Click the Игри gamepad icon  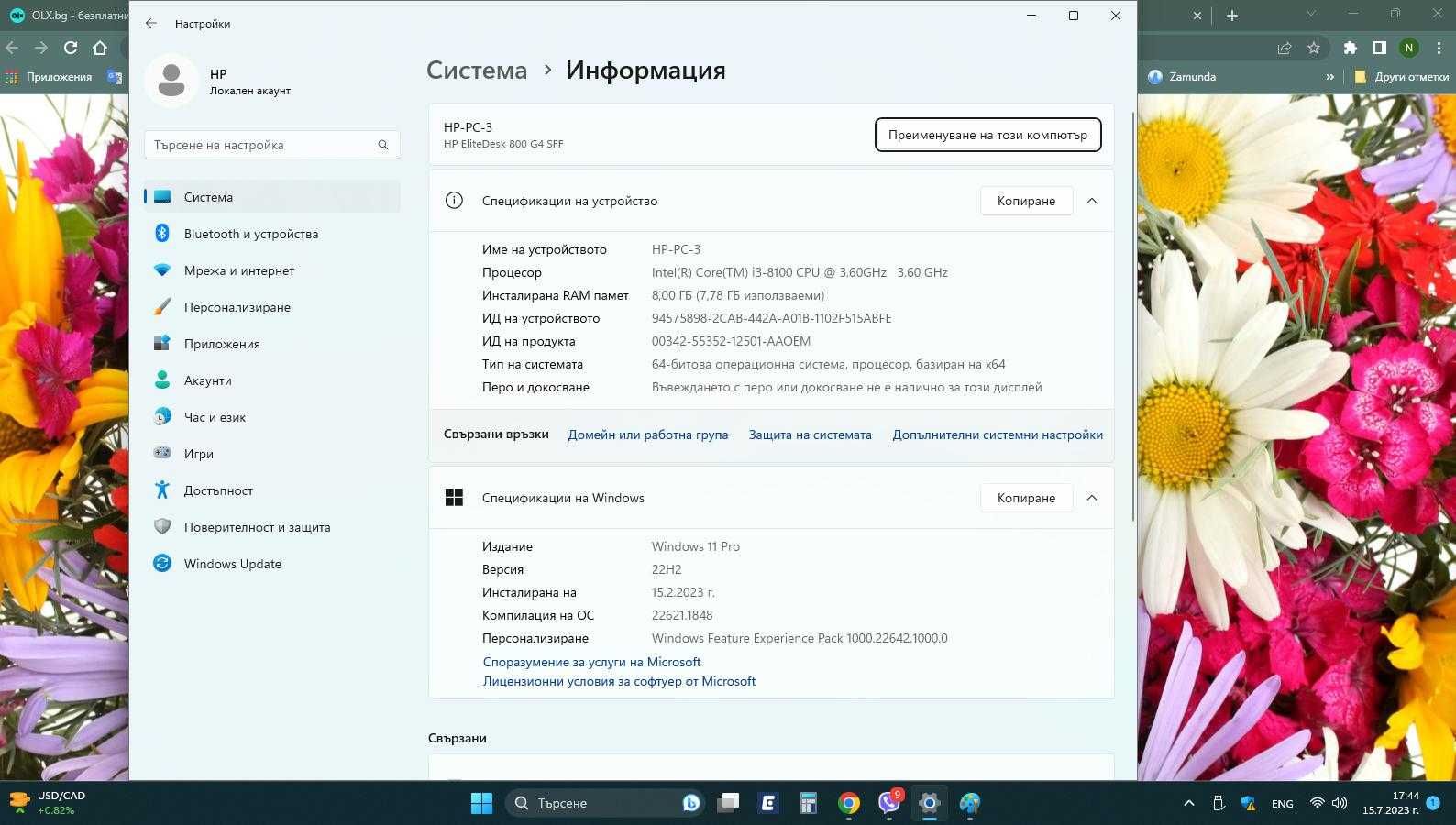tap(162, 453)
